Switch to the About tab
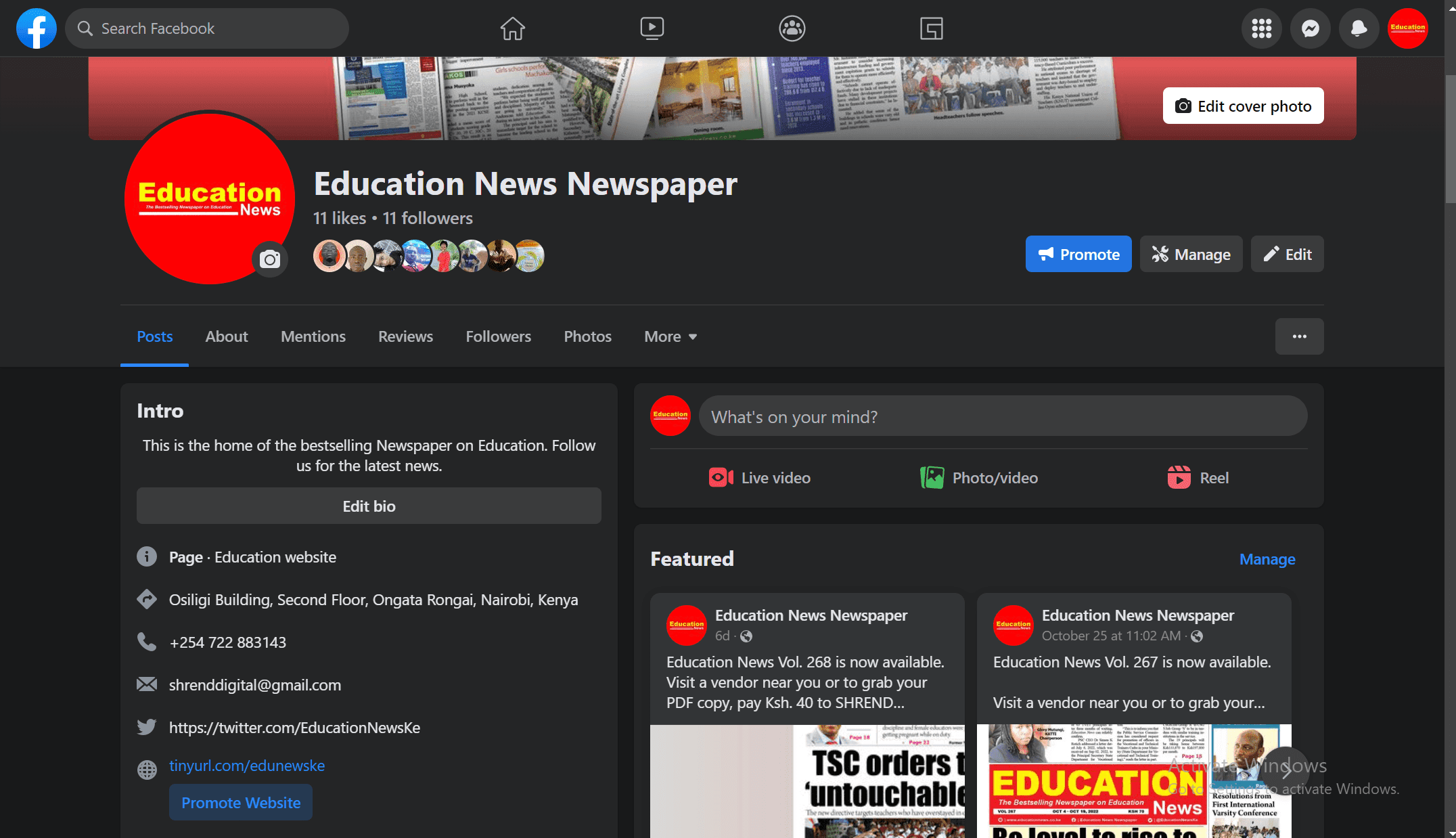1456x838 pixels. click(227, 336)
